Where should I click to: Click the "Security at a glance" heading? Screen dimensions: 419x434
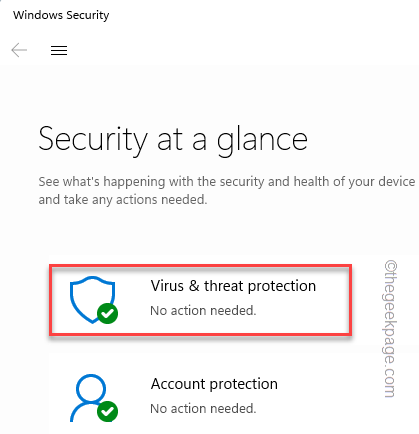point(173,139)
